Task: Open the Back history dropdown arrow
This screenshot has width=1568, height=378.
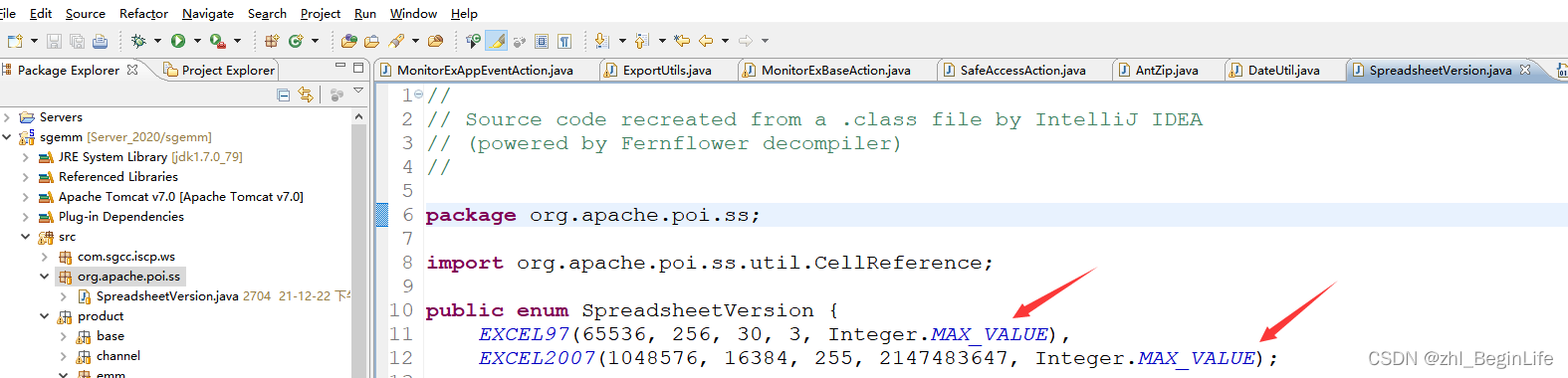Action: tap(725, 41)
